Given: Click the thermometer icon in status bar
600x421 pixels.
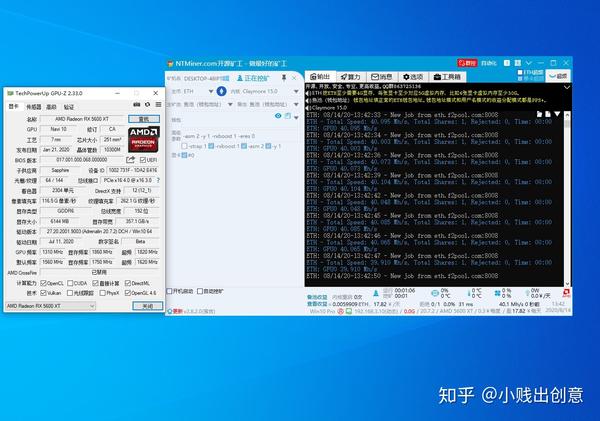Looking at the screenshot, I should tap(469, 294).
